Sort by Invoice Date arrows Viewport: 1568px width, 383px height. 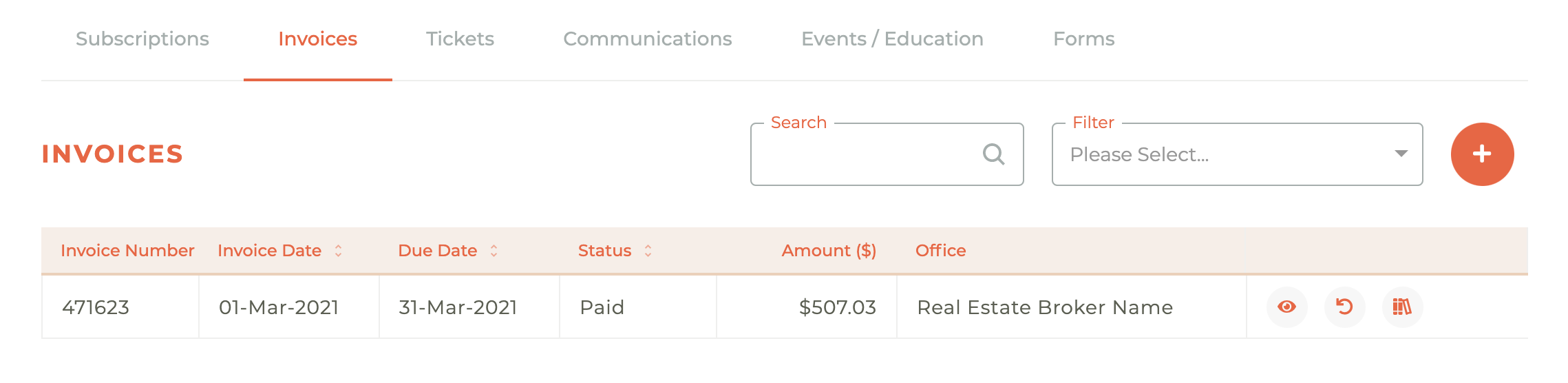pos(338,251)
